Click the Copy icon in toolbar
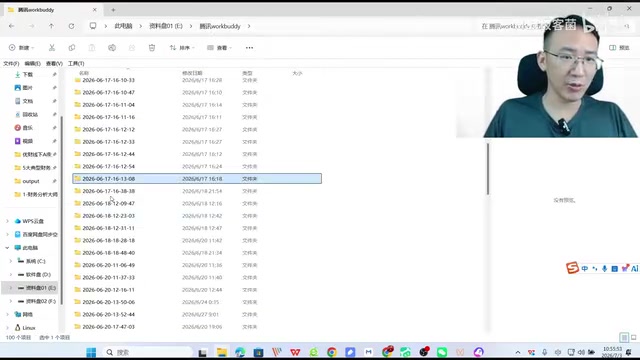640x360 pixels. 72,48
